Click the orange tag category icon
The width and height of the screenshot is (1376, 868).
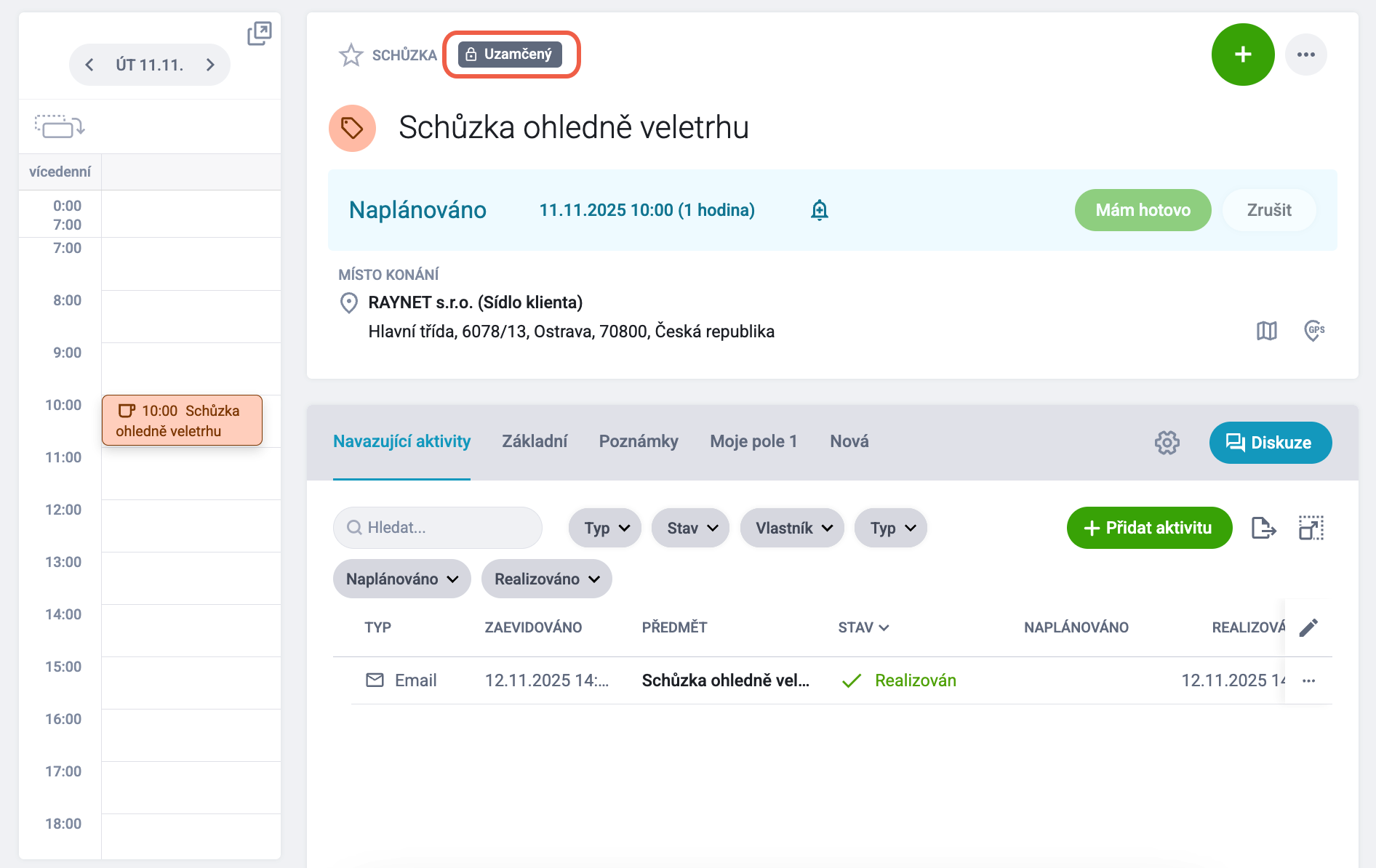(x=352, y=128)
